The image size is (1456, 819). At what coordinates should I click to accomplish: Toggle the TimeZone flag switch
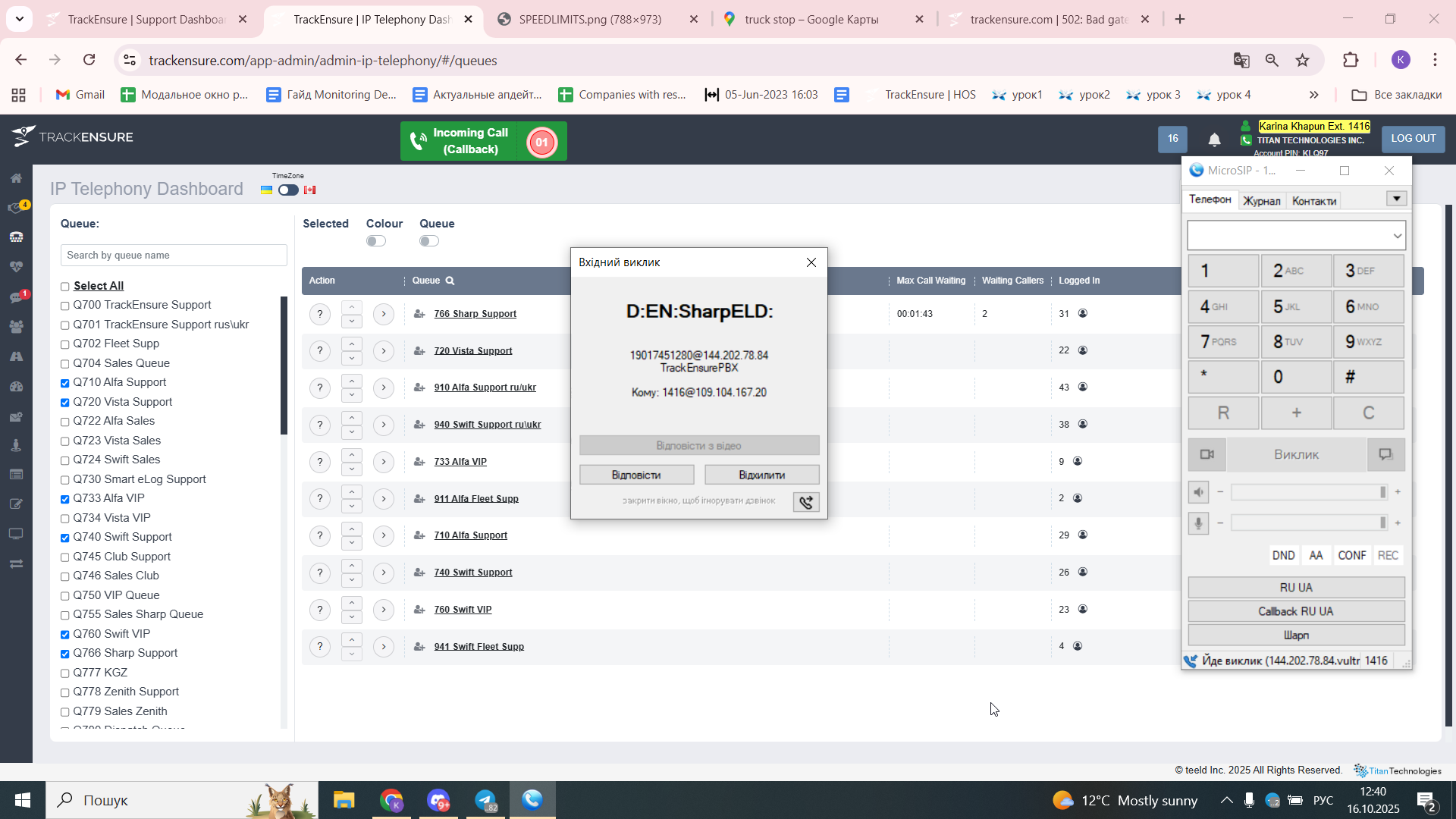[x=288, y=190]
